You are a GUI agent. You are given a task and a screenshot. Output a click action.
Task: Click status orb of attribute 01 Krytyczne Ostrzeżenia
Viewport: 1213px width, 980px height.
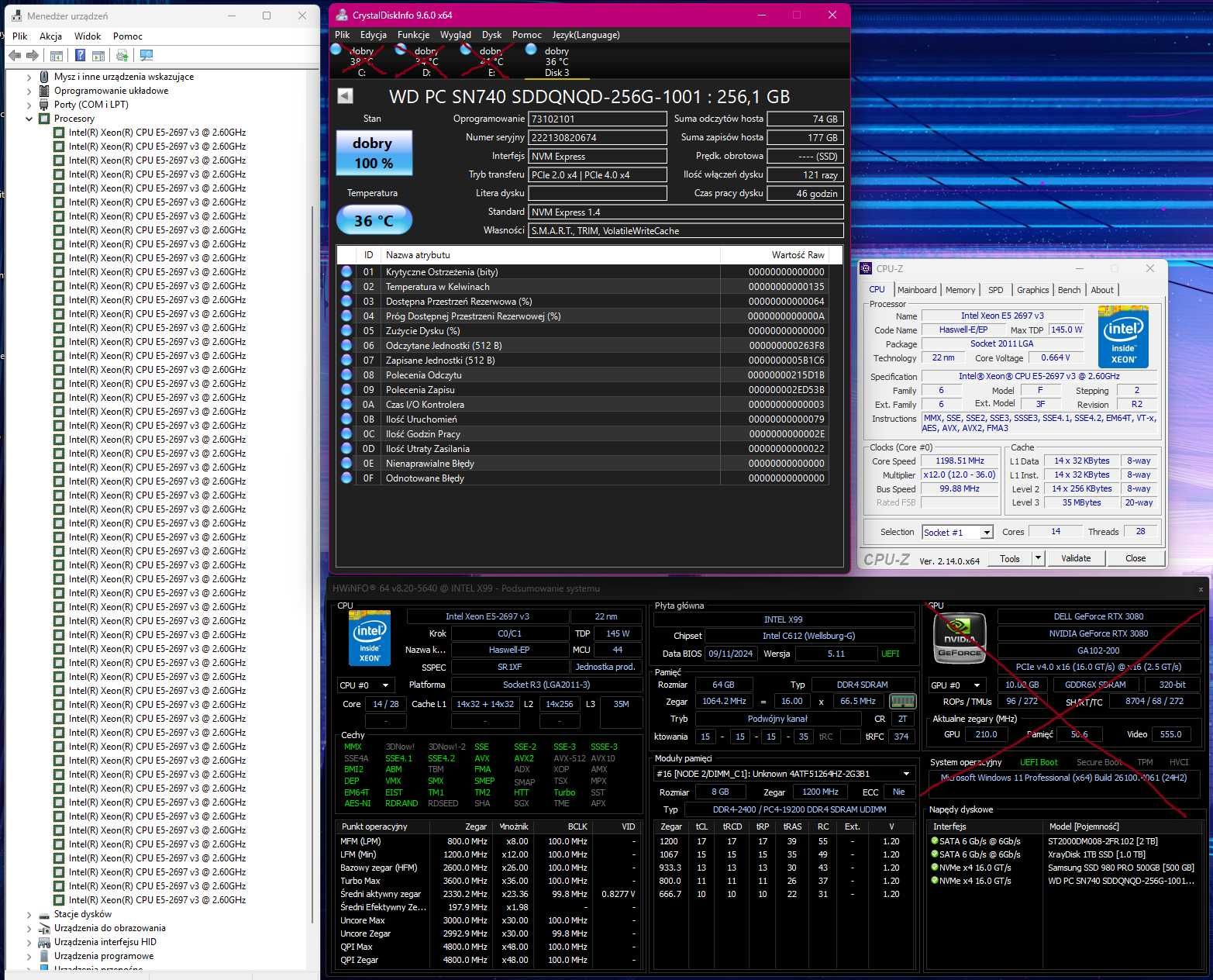click(346, 271)
